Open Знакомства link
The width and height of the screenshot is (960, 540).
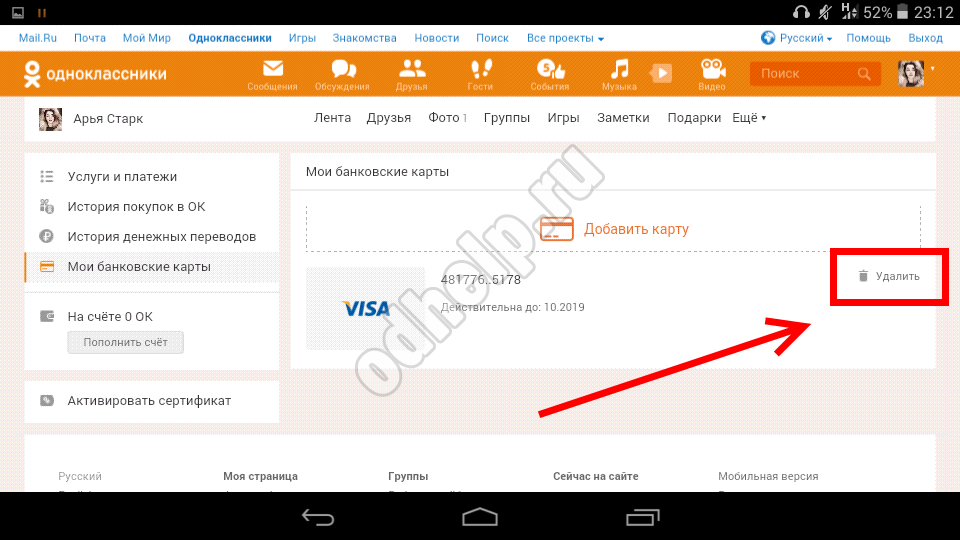coord(365,38)
